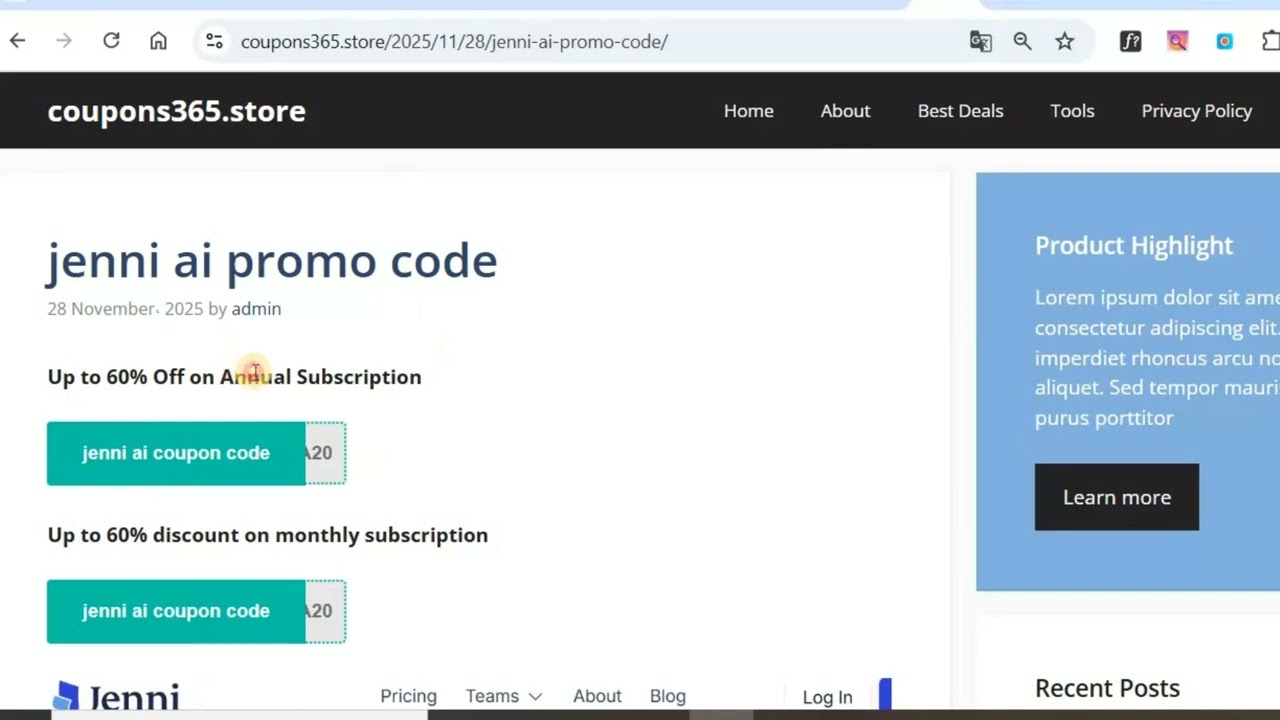Open the blue circle extension icon
This screenshot has height=720, width=1280.
pos(1224,41)
